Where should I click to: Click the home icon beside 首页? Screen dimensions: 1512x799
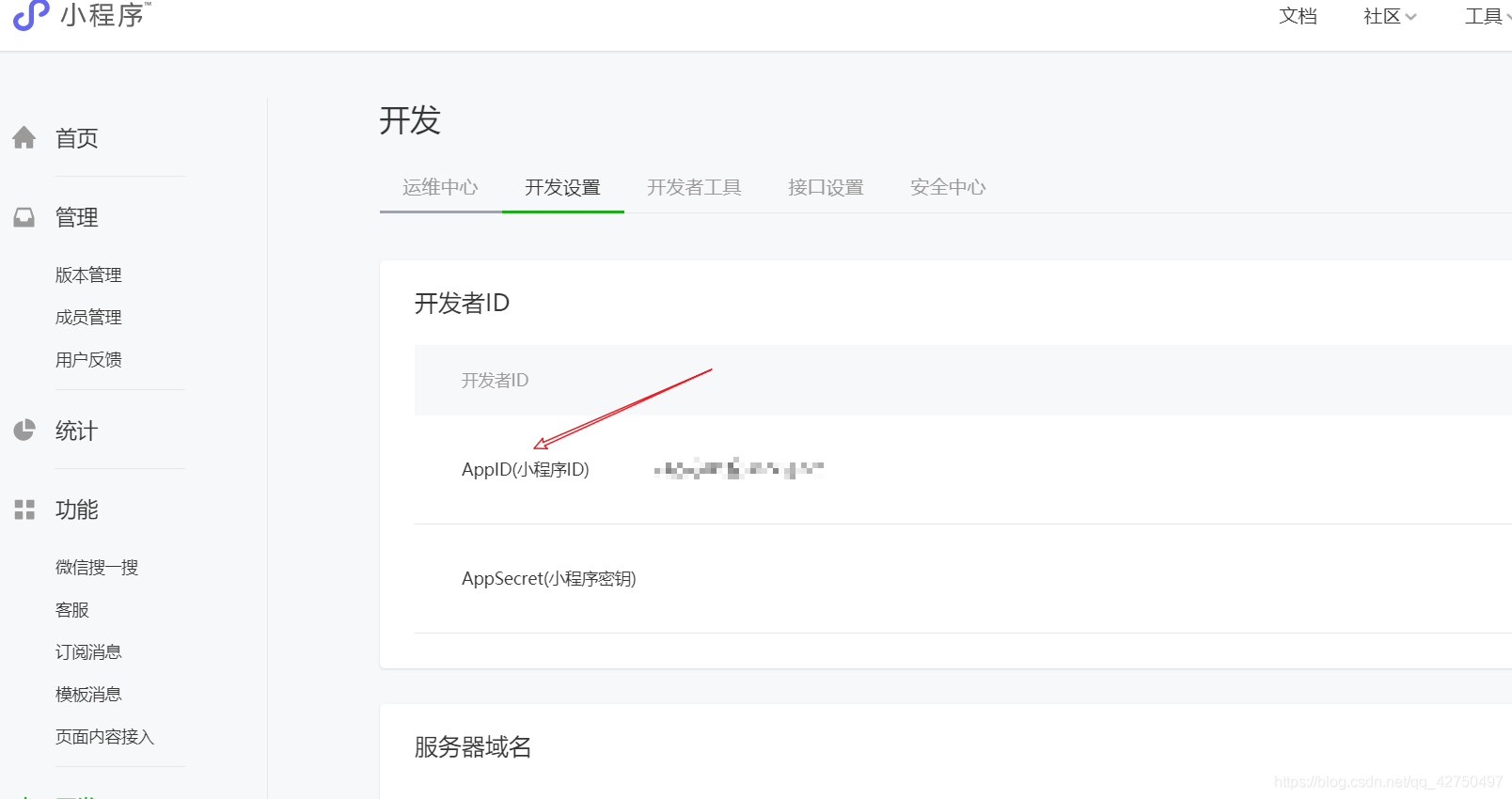pos(24,138)
